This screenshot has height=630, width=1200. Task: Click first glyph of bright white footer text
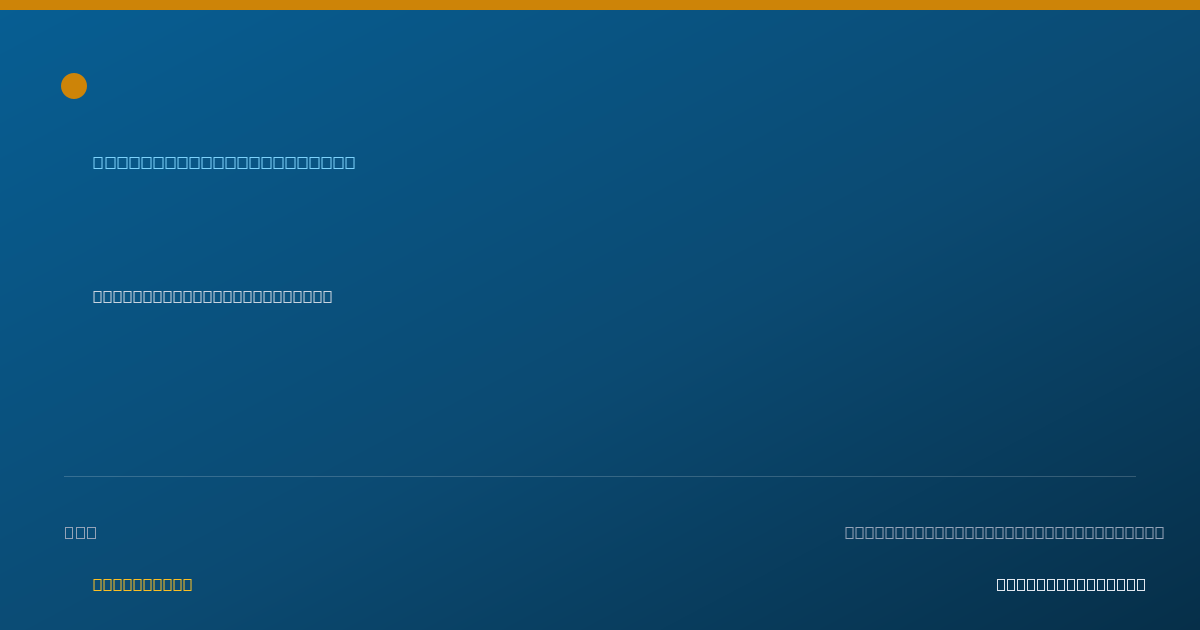click(1002, 584)
